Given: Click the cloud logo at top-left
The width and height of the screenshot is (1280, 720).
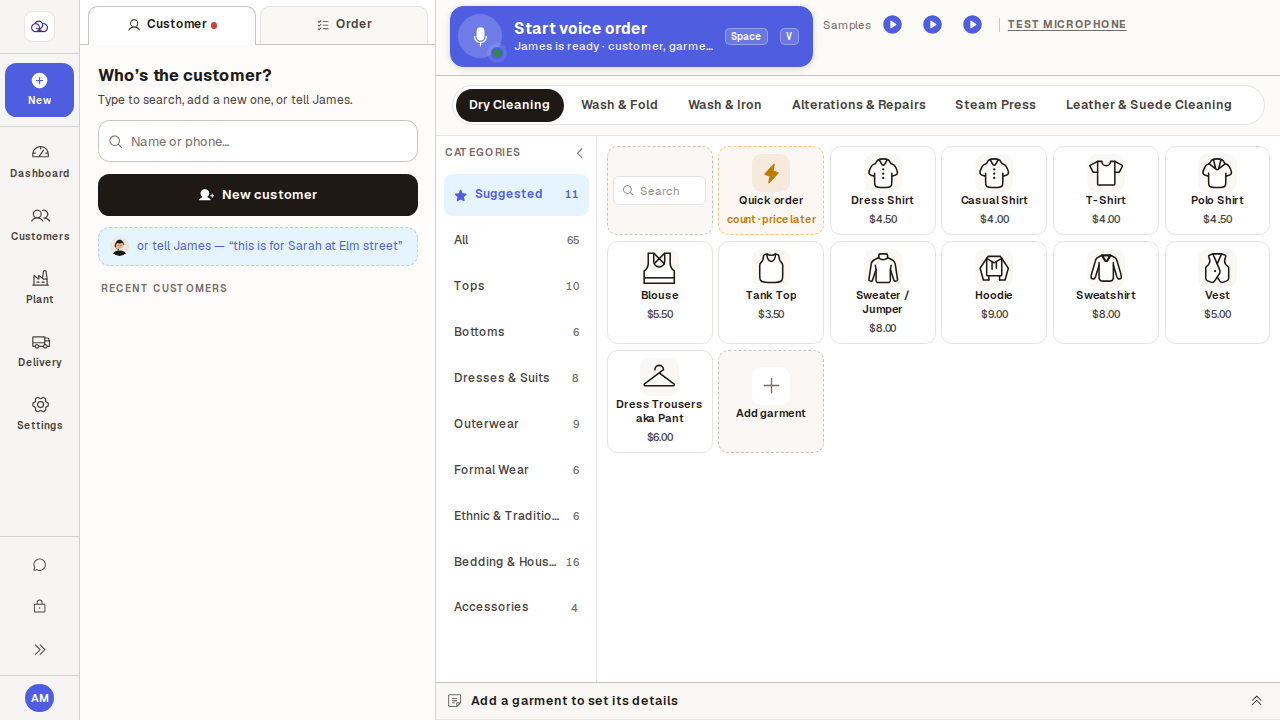Looking at the screenshot, I should pyautogui.click(x=40, y=27).
